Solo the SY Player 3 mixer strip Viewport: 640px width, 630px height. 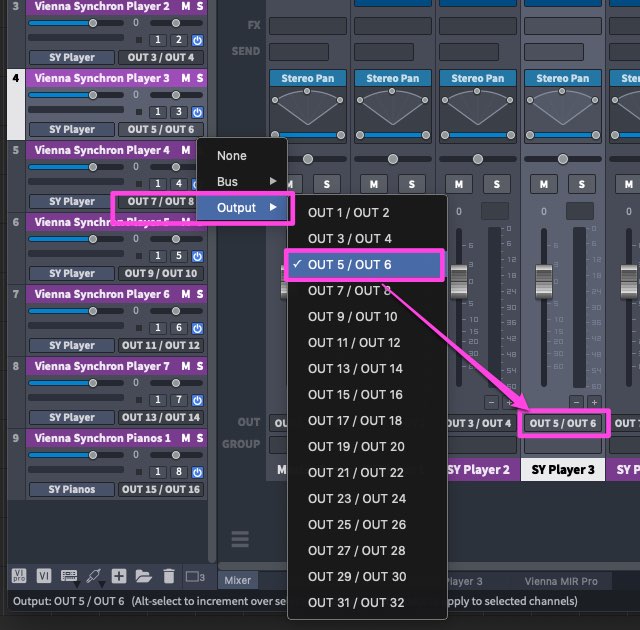[582, 184]
